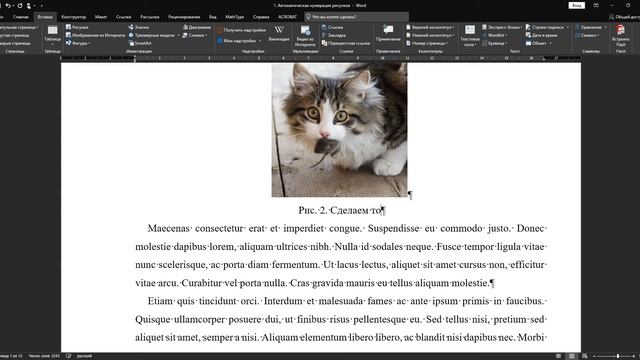This screenshot has width=640, height=360.
Task: Click the Символ (Symbol) button
Action: [x=587, y=36]
